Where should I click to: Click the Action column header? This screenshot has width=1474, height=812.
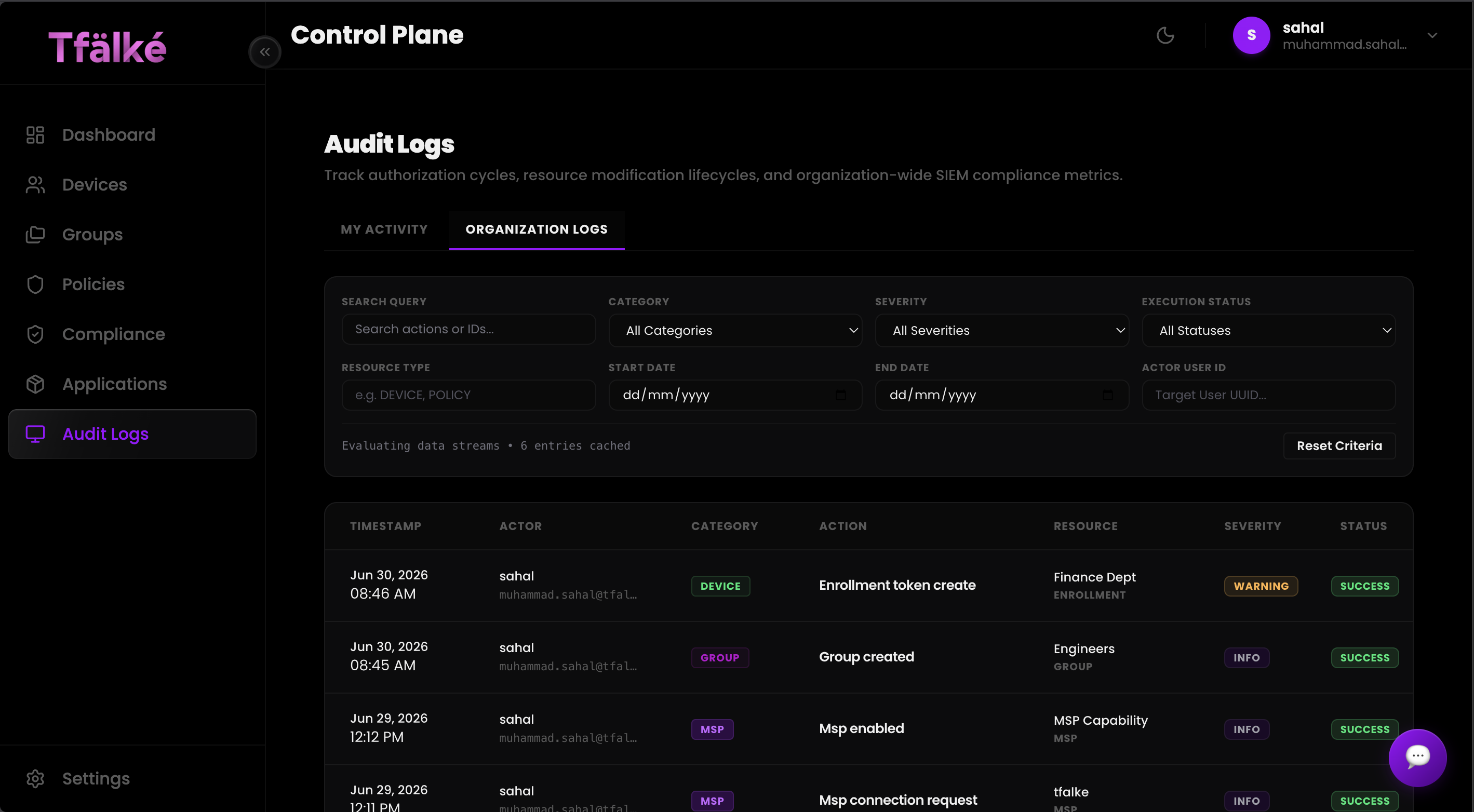pyautogui.click(x=843, y=526)
